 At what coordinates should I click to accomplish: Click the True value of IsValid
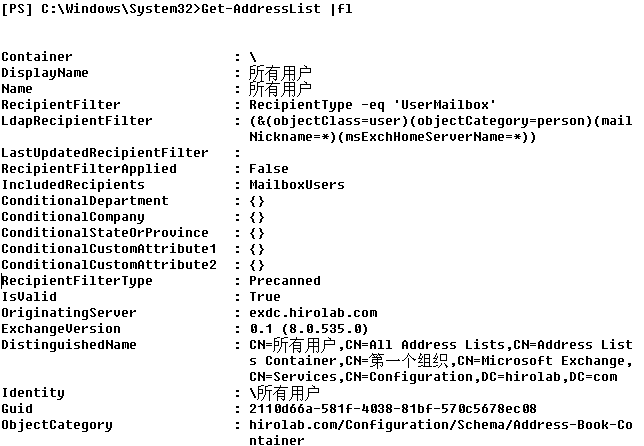264,297
